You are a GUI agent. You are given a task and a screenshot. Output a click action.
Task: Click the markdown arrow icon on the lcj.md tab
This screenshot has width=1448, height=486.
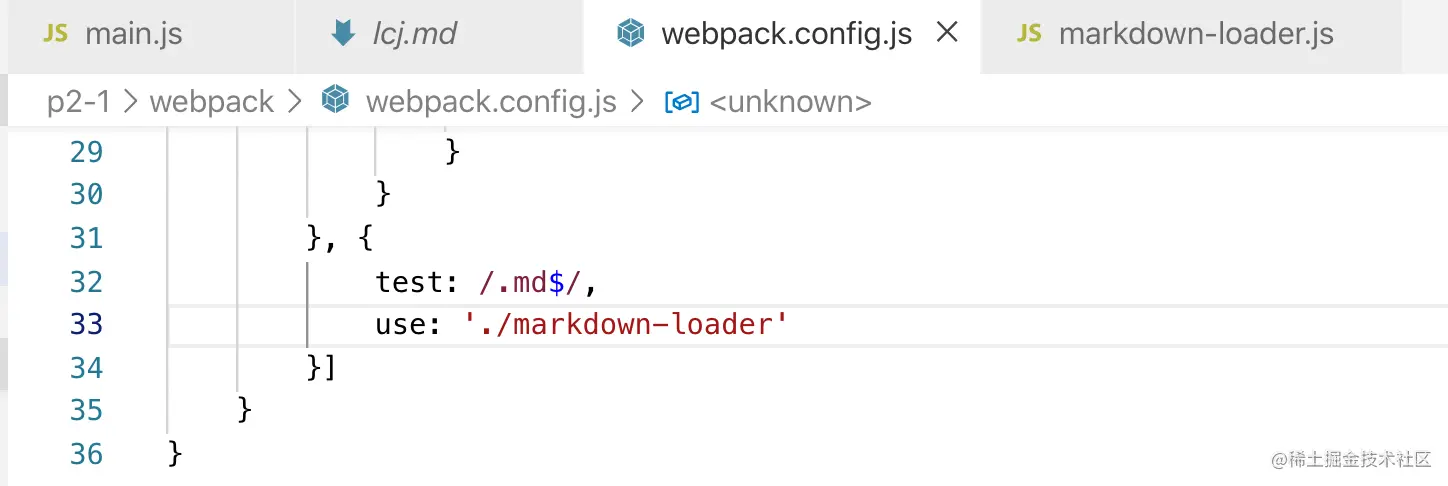coord(344,34)
